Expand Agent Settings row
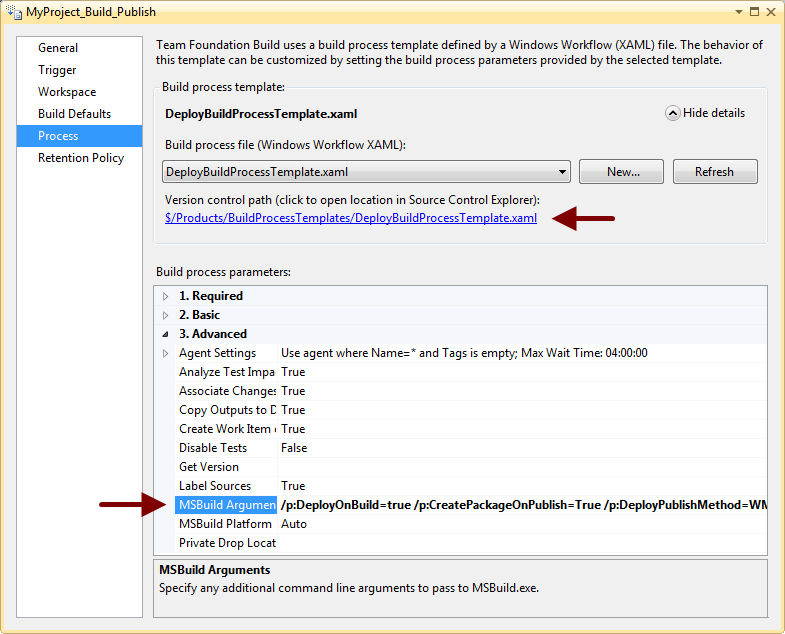This screenshot has height=634, width=785. pyautogui.click(x=165, y=354)
